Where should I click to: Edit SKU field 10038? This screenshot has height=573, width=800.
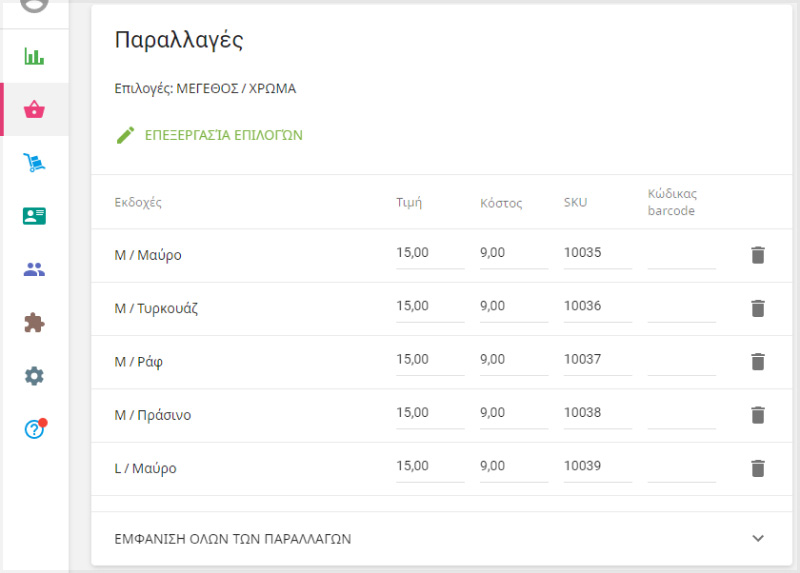click(x=597, y=414)
